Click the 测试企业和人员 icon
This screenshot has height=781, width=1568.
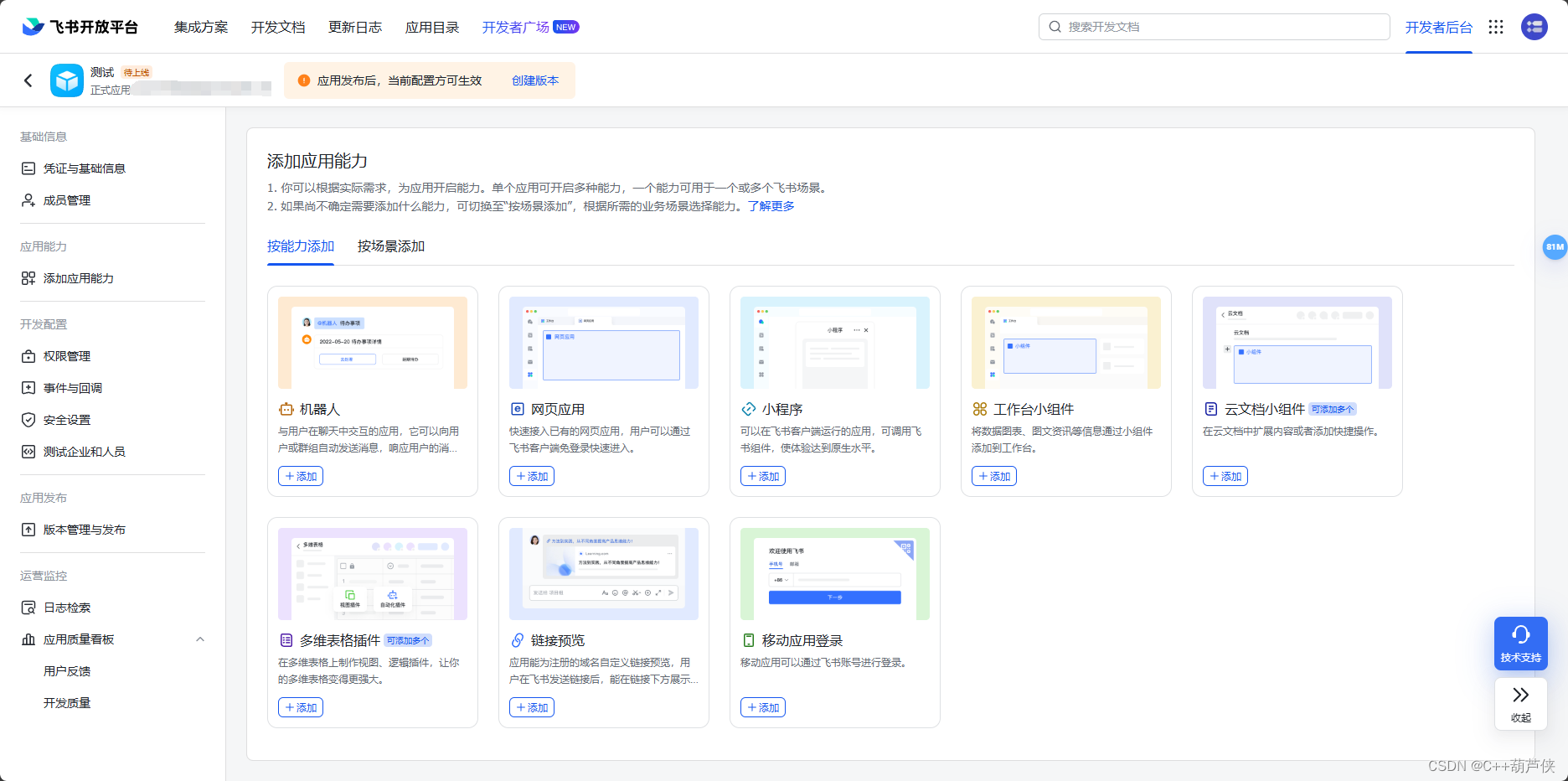pyautogui.click(x=28, y=452)
